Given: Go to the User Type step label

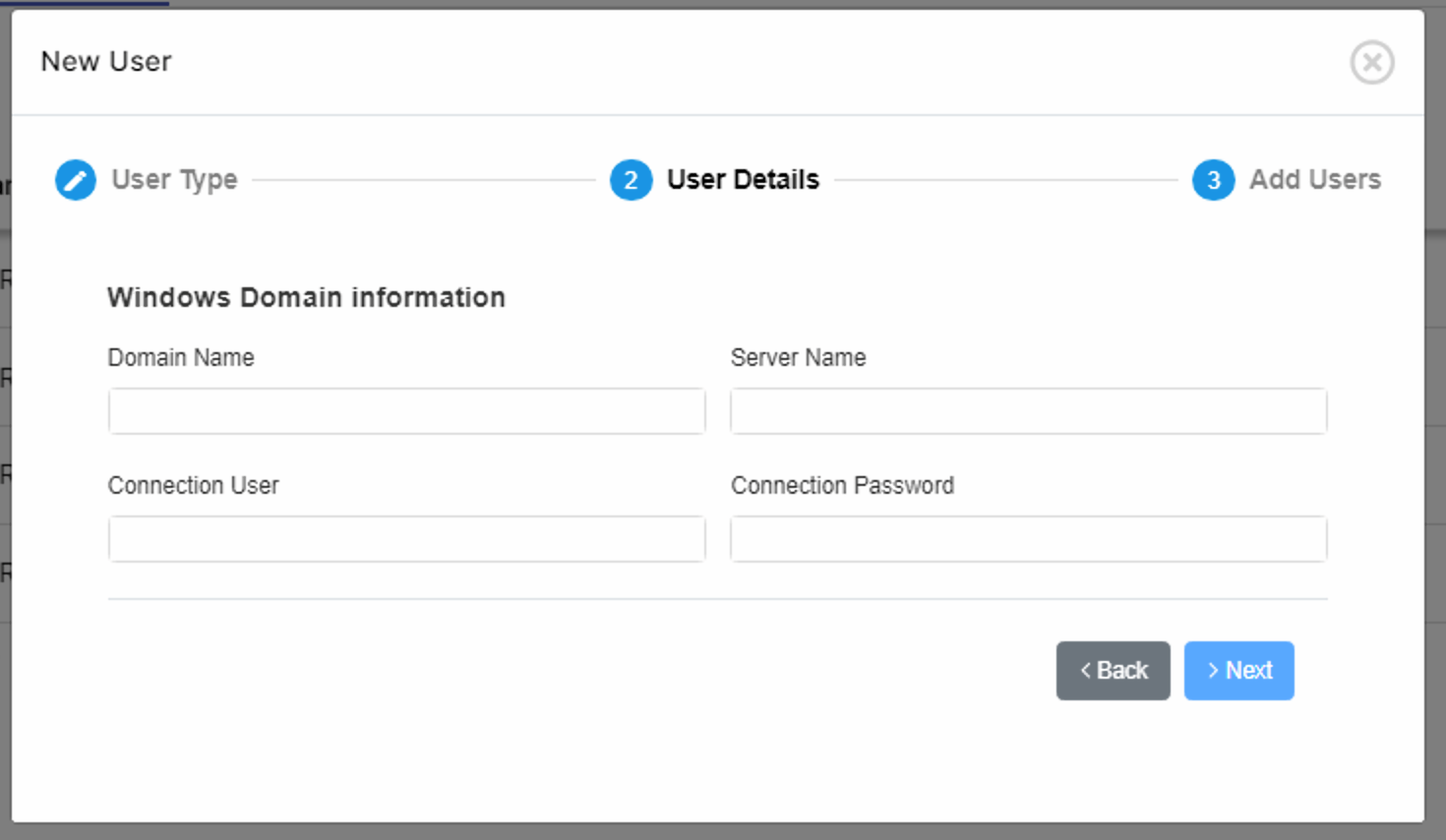Looking at the screenshot, I should click(174, 180).
